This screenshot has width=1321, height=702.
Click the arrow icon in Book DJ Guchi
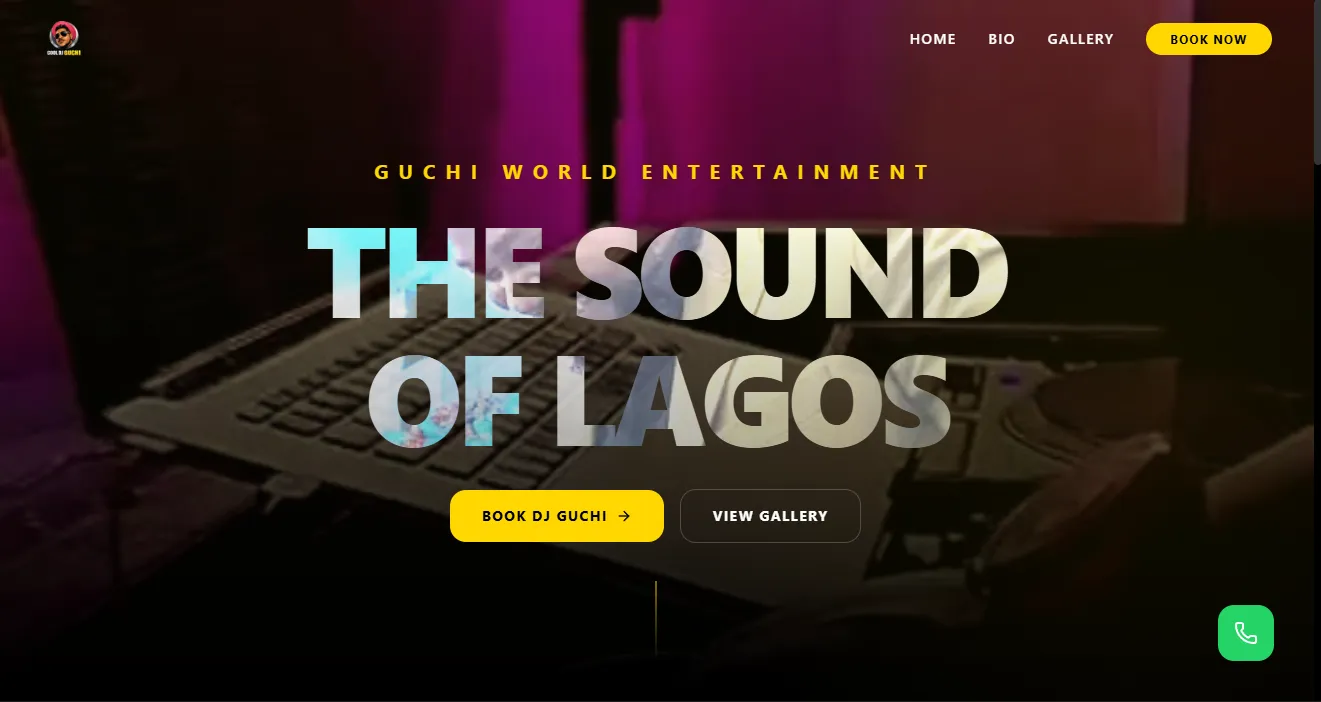point(624,516)
